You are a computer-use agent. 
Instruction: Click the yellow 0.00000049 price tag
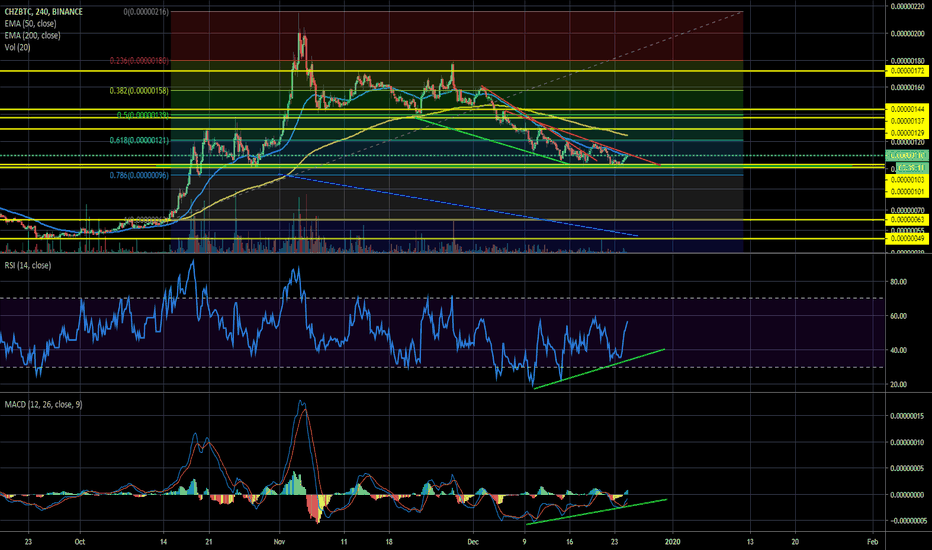[x=908, y=238]
